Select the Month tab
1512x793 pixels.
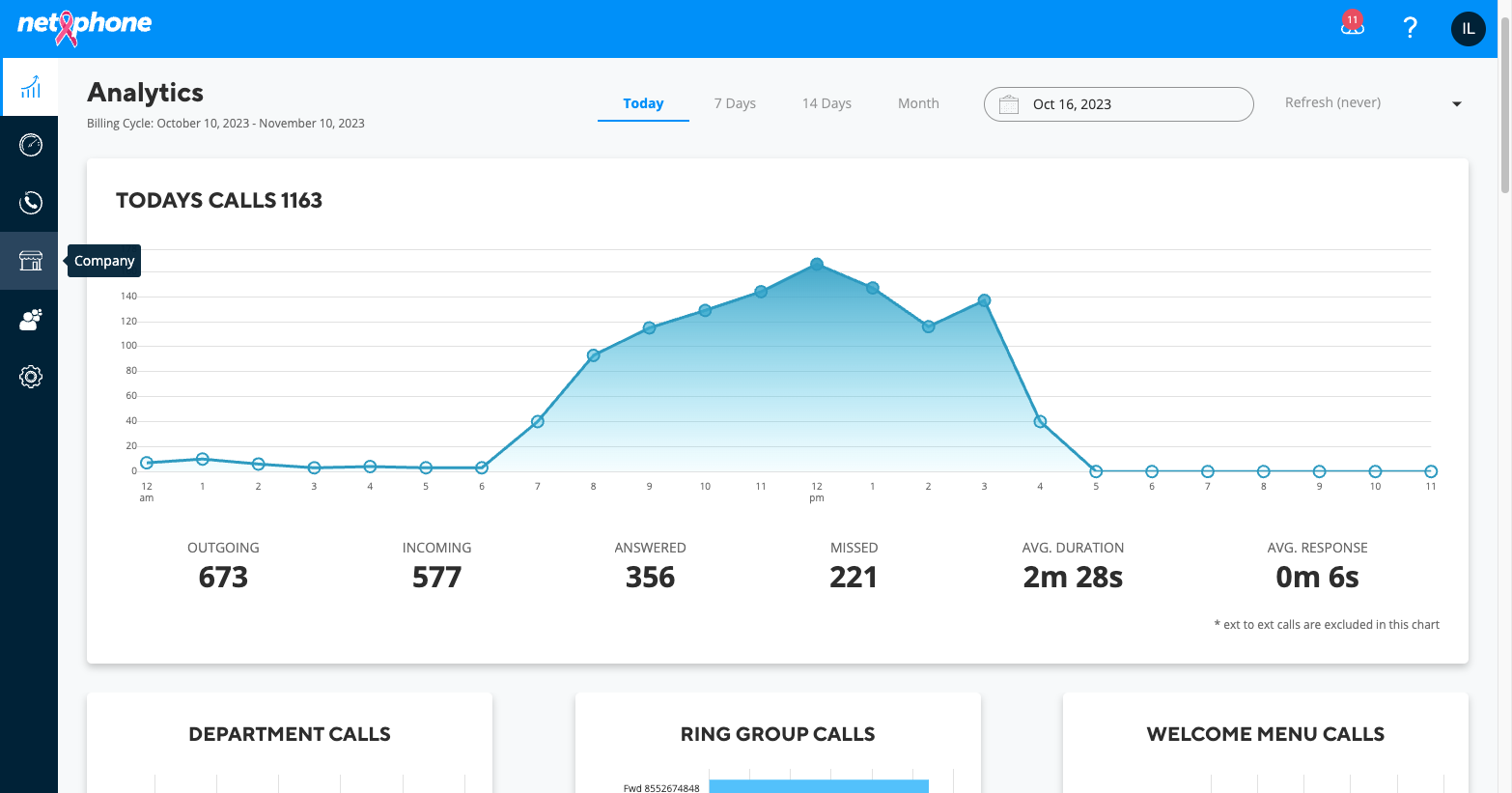click(918, 103)
